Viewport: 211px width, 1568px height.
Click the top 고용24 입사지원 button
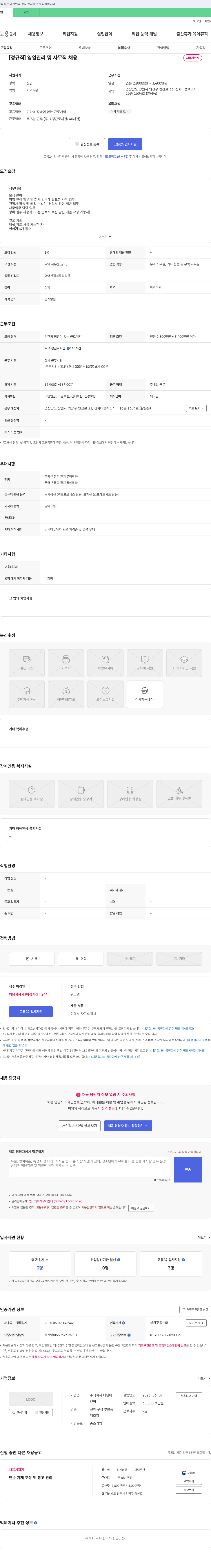pos(125,144)
